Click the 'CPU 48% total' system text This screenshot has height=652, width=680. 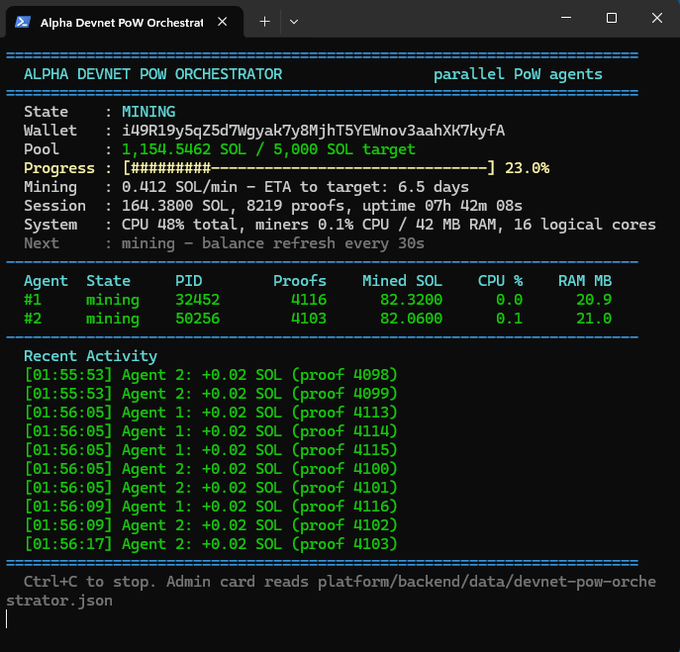[180, 224]
